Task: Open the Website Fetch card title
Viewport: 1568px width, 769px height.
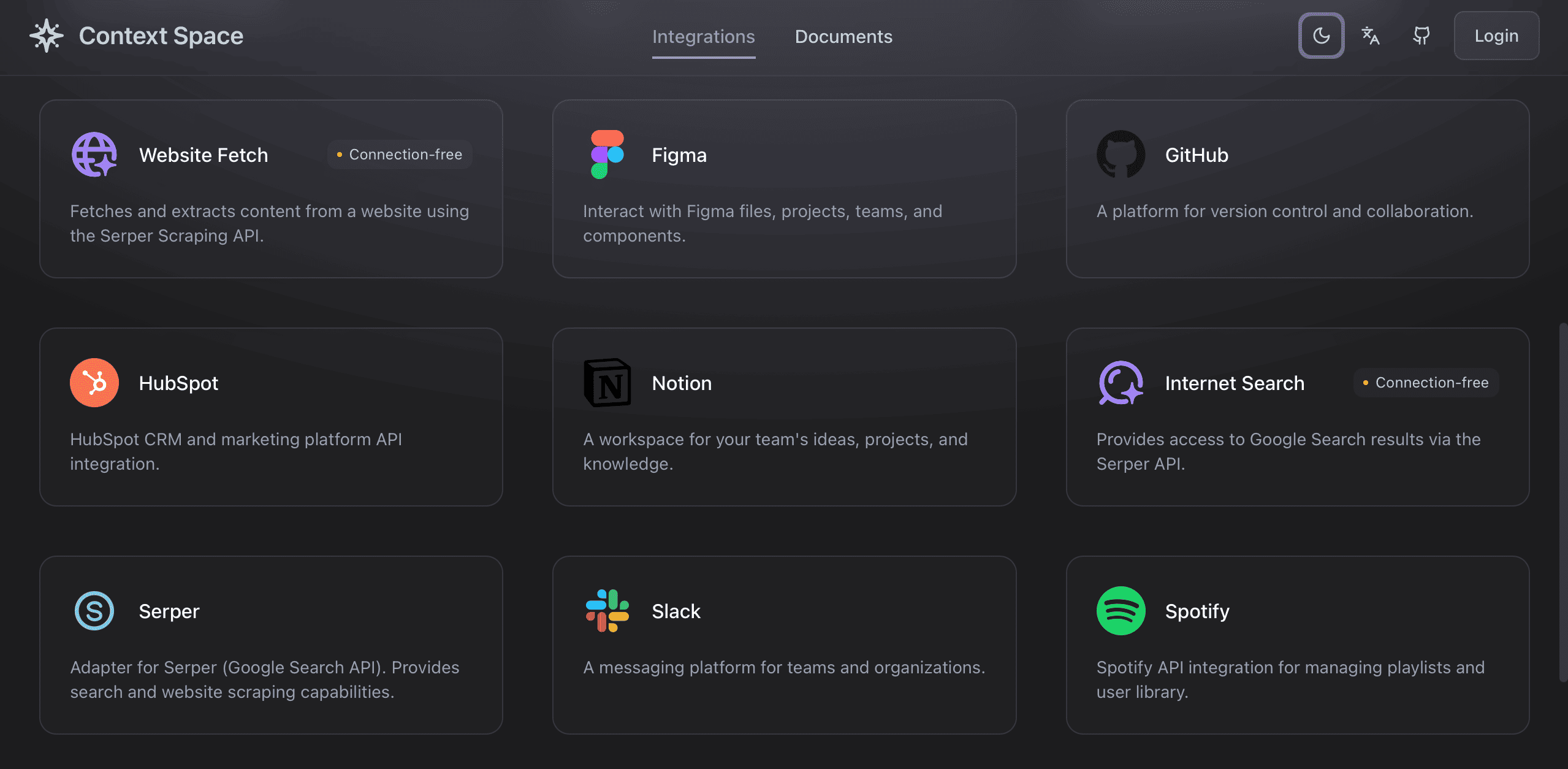Action: 204,155
